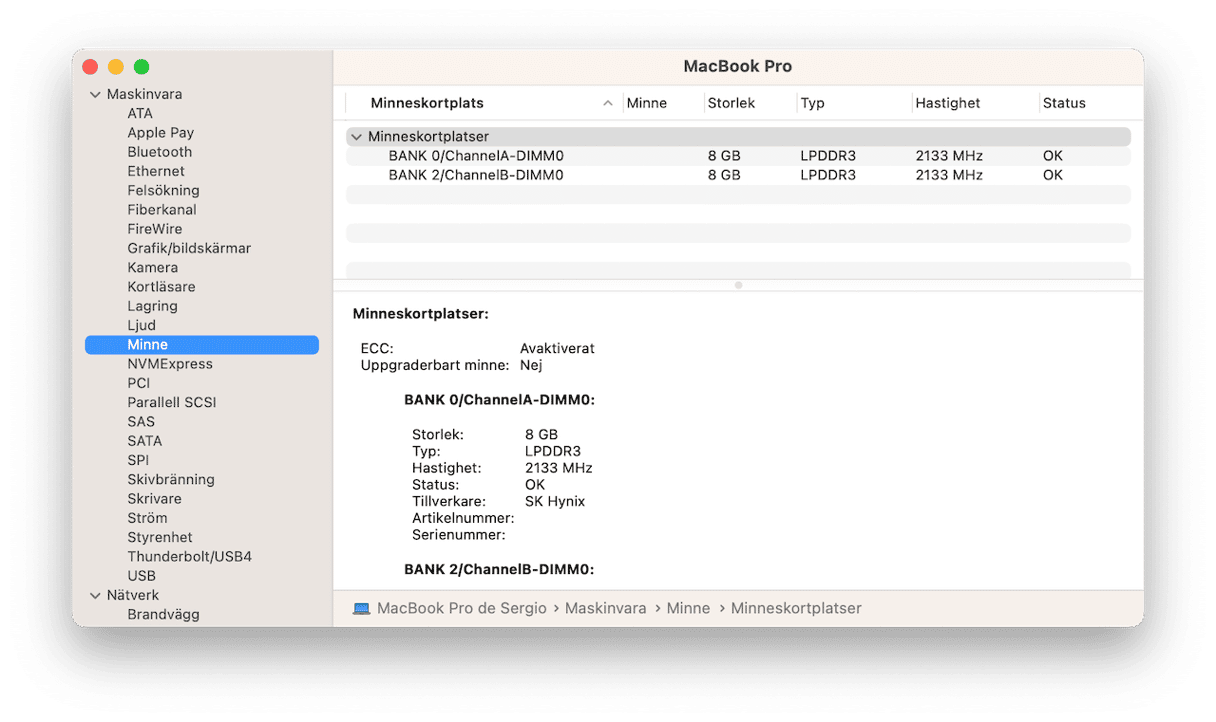This screenshot has height=722, width=1216.
Task: Go to Minne in the path bar
Action: [x=688, y=609]
